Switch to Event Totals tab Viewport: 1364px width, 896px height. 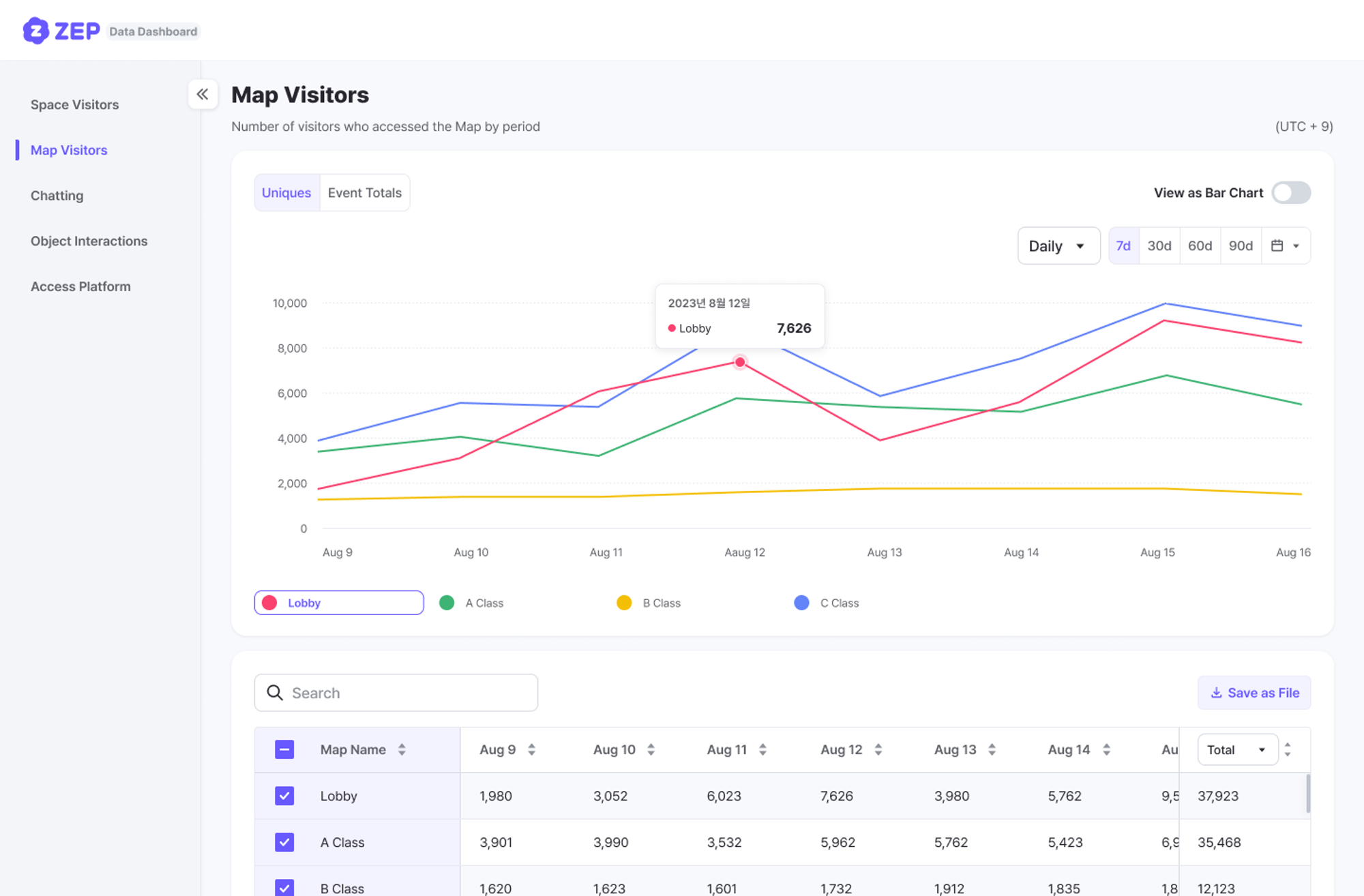point(364,193)
